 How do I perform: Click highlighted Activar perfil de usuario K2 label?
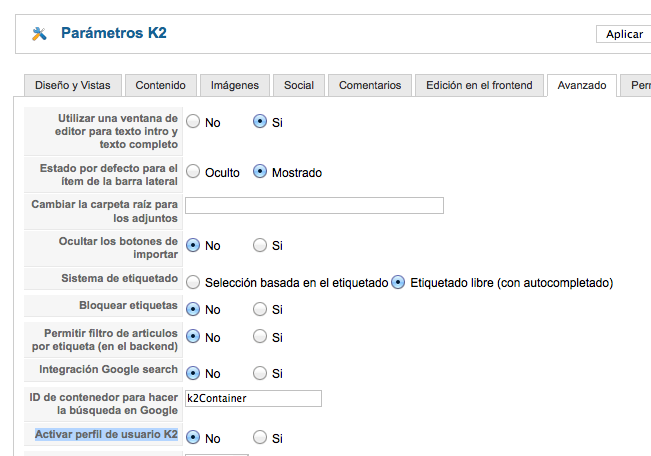[x=106, y=434]
